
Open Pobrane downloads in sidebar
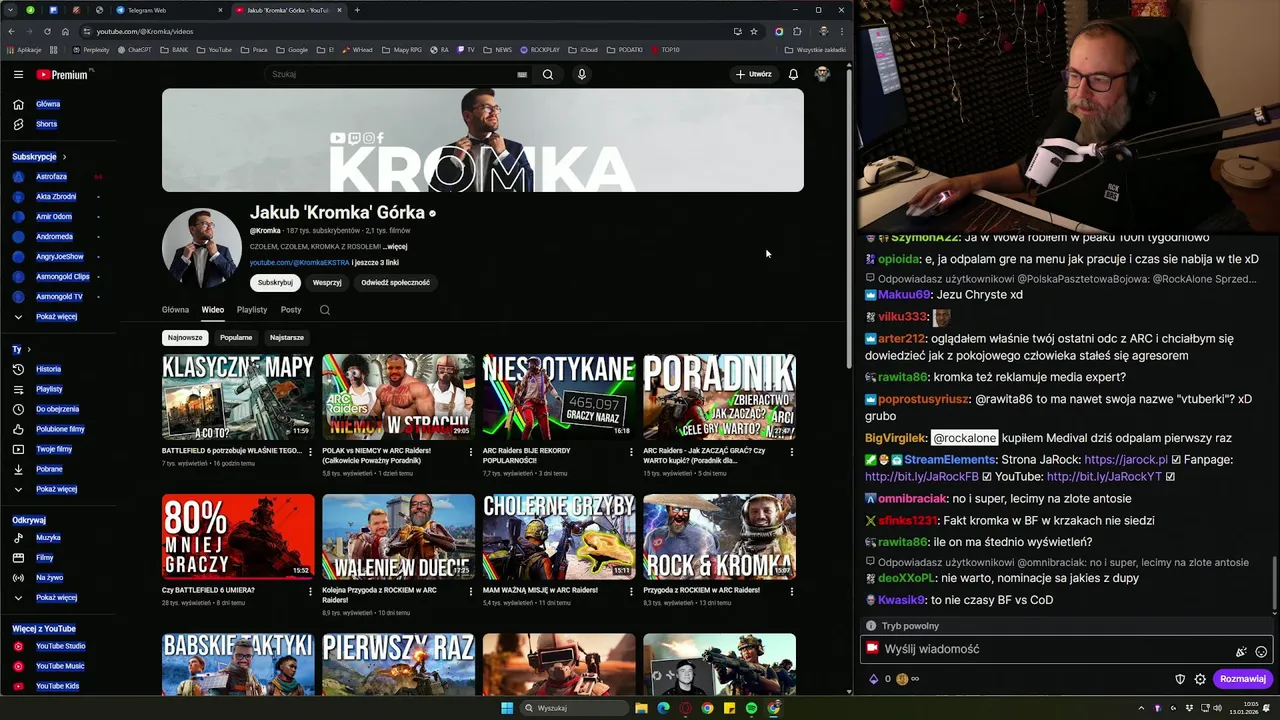pyautogui.click(x=49, y=469)
